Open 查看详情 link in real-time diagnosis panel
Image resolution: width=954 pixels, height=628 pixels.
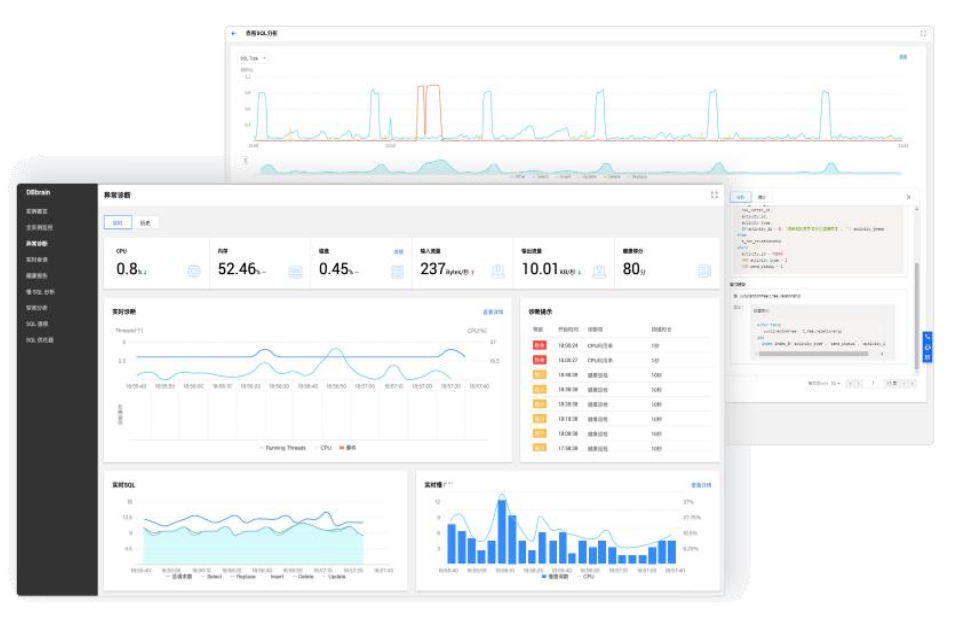click(x=493, y=312)
